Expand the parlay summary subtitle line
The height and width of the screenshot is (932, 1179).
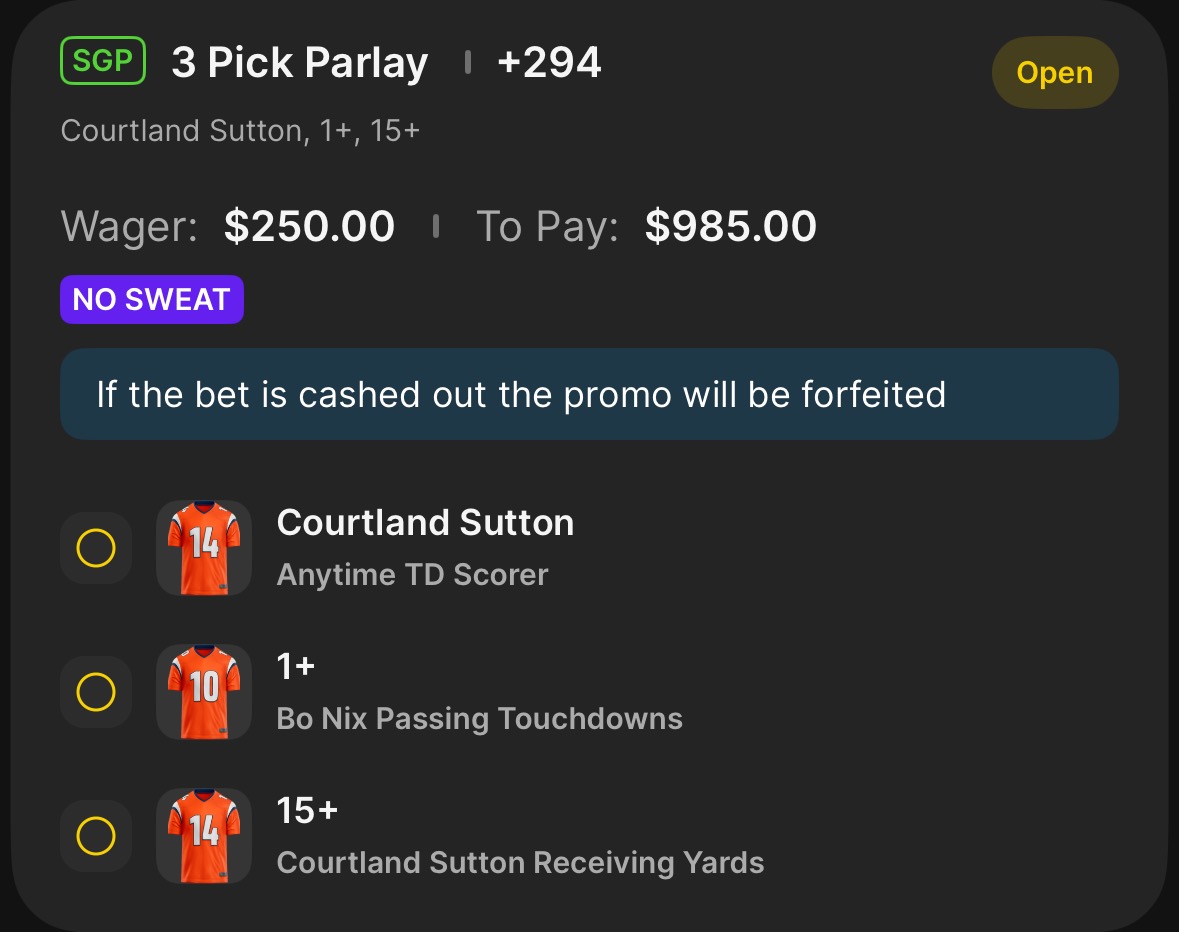[x=240, y=131]
